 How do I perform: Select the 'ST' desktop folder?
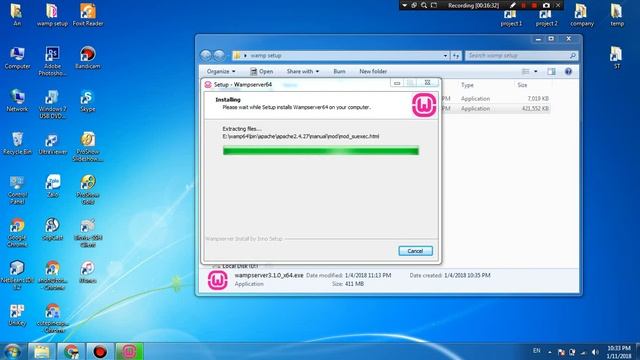616,58
